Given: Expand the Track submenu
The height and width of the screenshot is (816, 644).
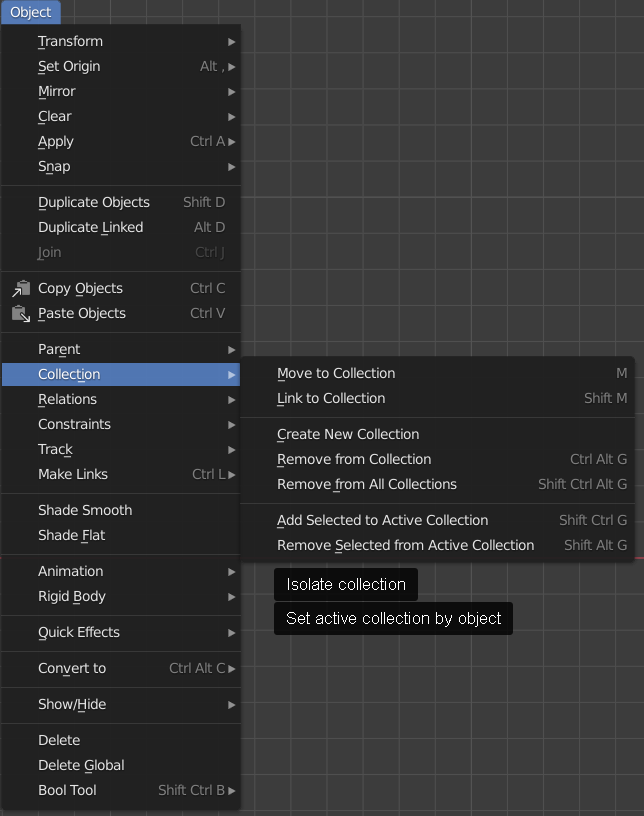Looking at the screenshot, I should [121, 449].
